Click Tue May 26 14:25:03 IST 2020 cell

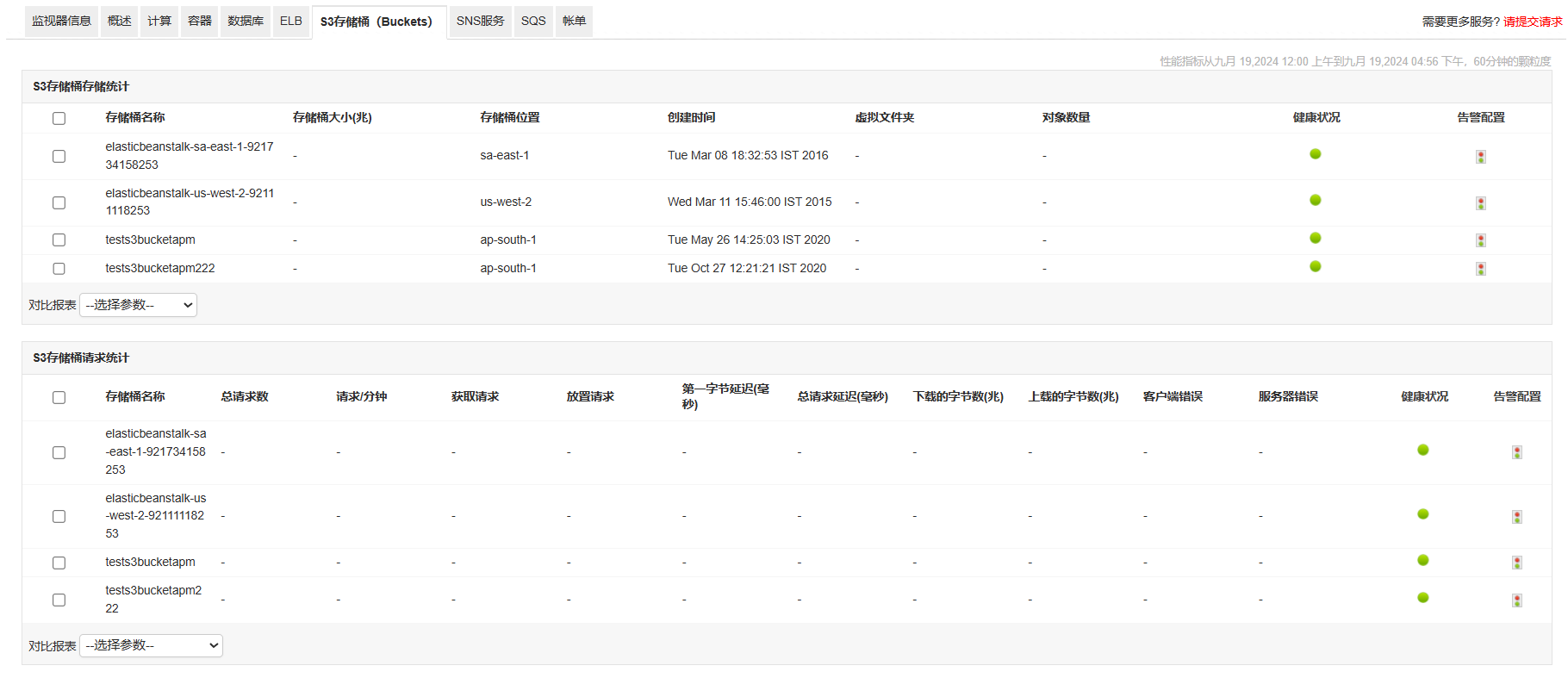tap(749, 239)
